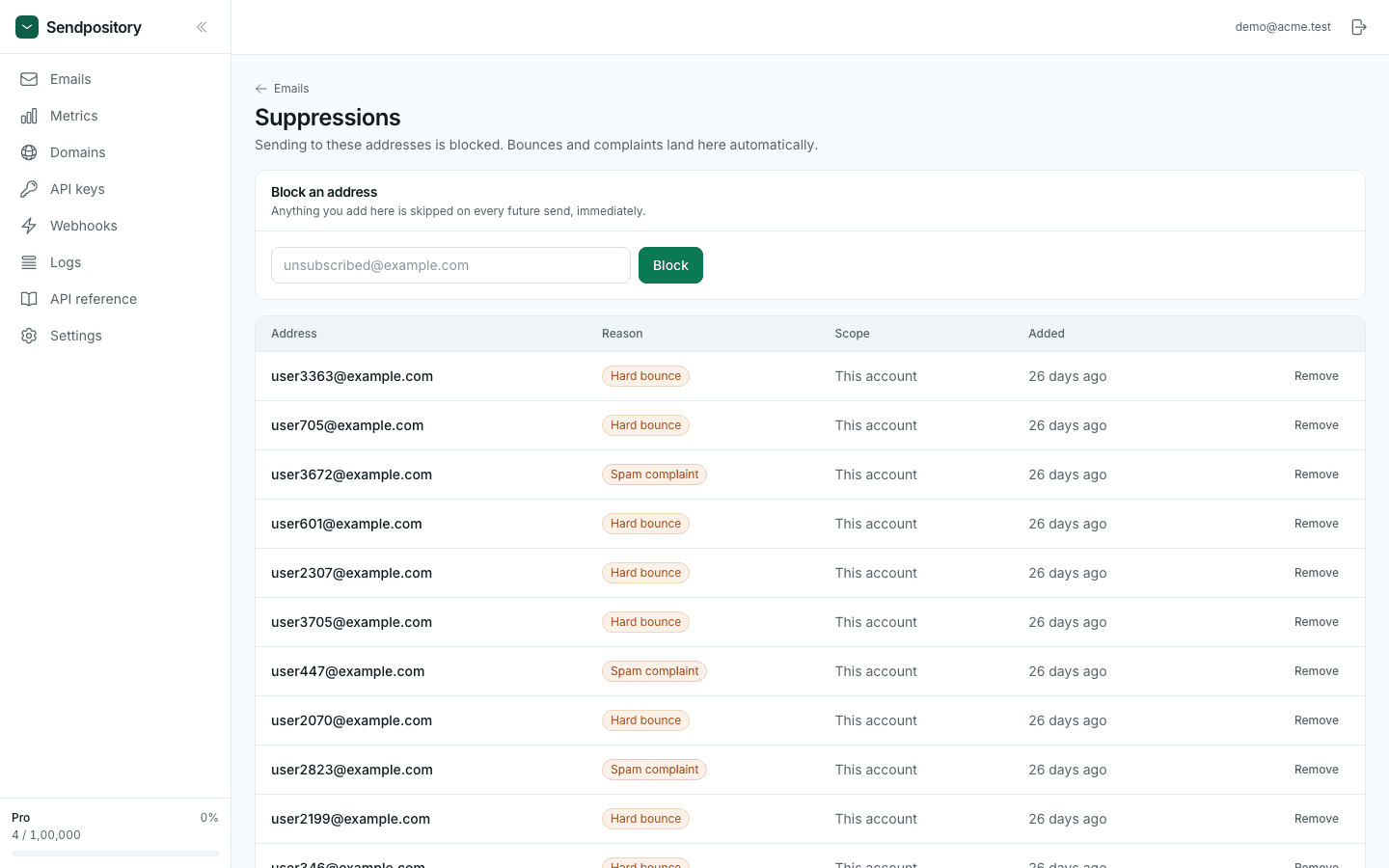Click "This account" in user601@example.com row
The width and height of the screenshot is (1389, 868).
tap(876, 524)
